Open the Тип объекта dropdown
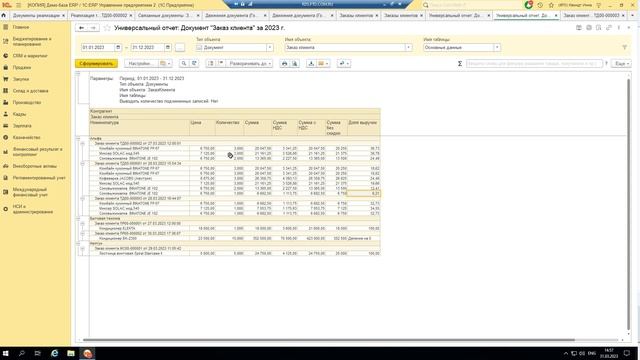 tap(270, 47)
